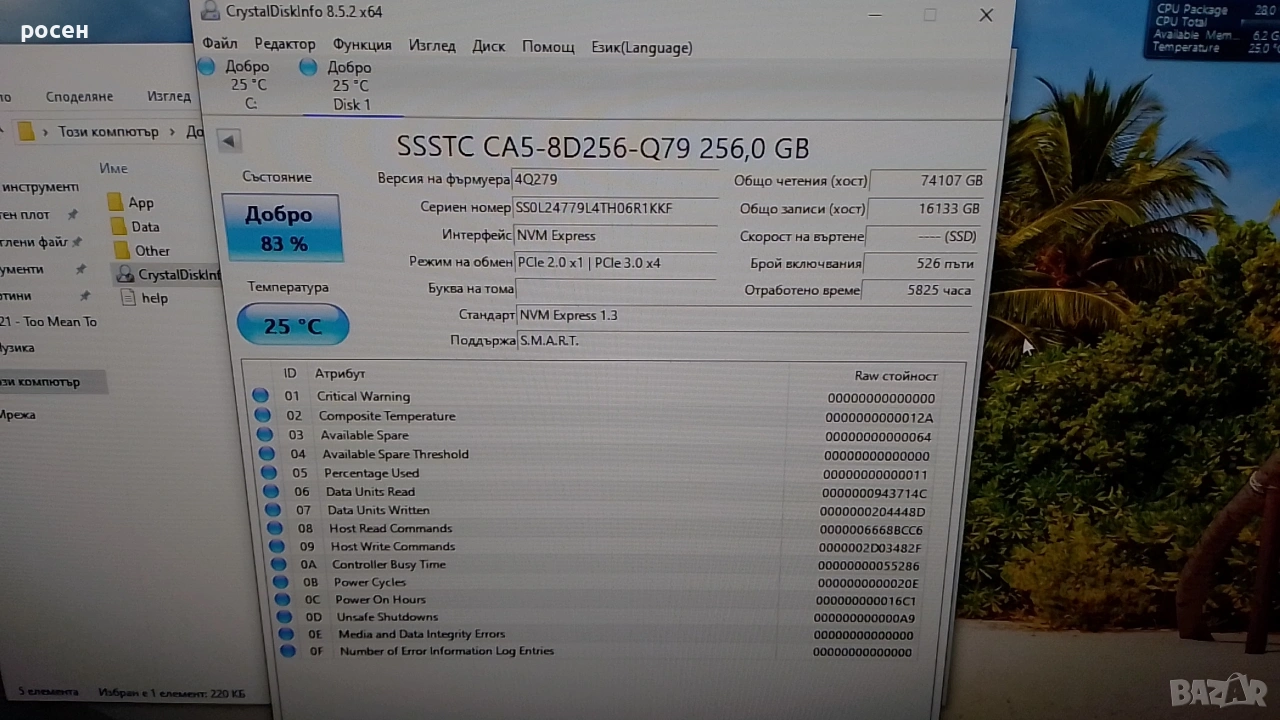Click the previous disk arrow button
Viewport: 1280px width, 720px height.
(x=229, y=141)
